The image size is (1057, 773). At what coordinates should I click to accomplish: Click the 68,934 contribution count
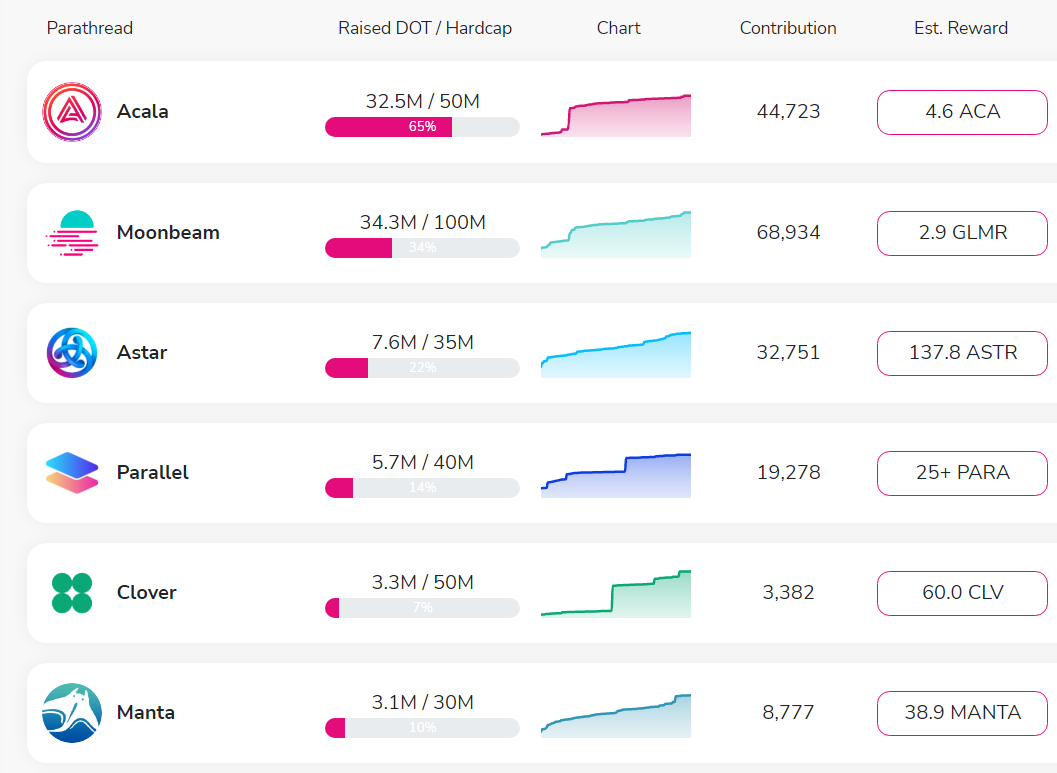(x=788, y=233)
